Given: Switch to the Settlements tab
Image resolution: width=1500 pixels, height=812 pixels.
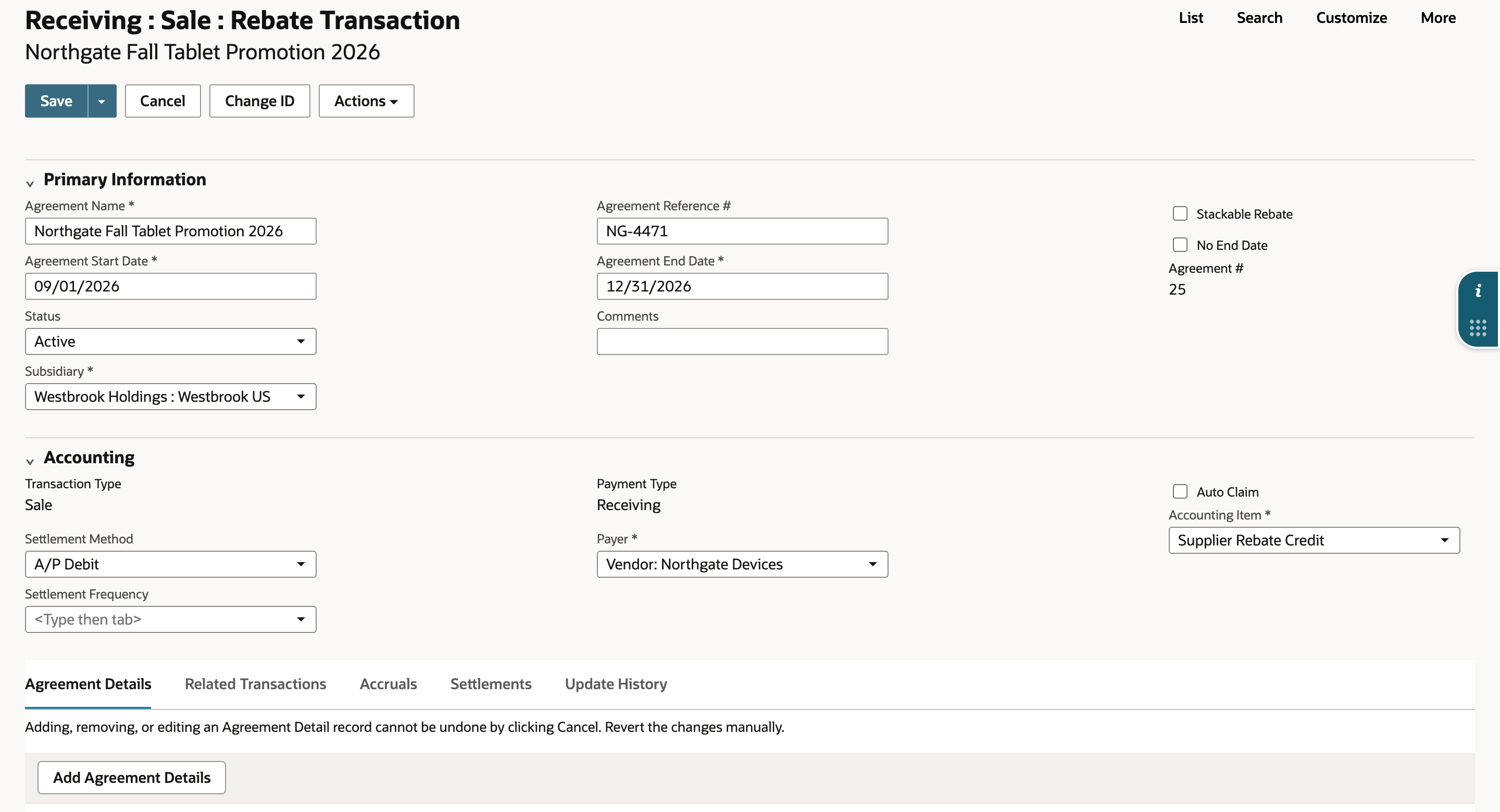Looking at the screenshot, I should (x=491, y=684).
